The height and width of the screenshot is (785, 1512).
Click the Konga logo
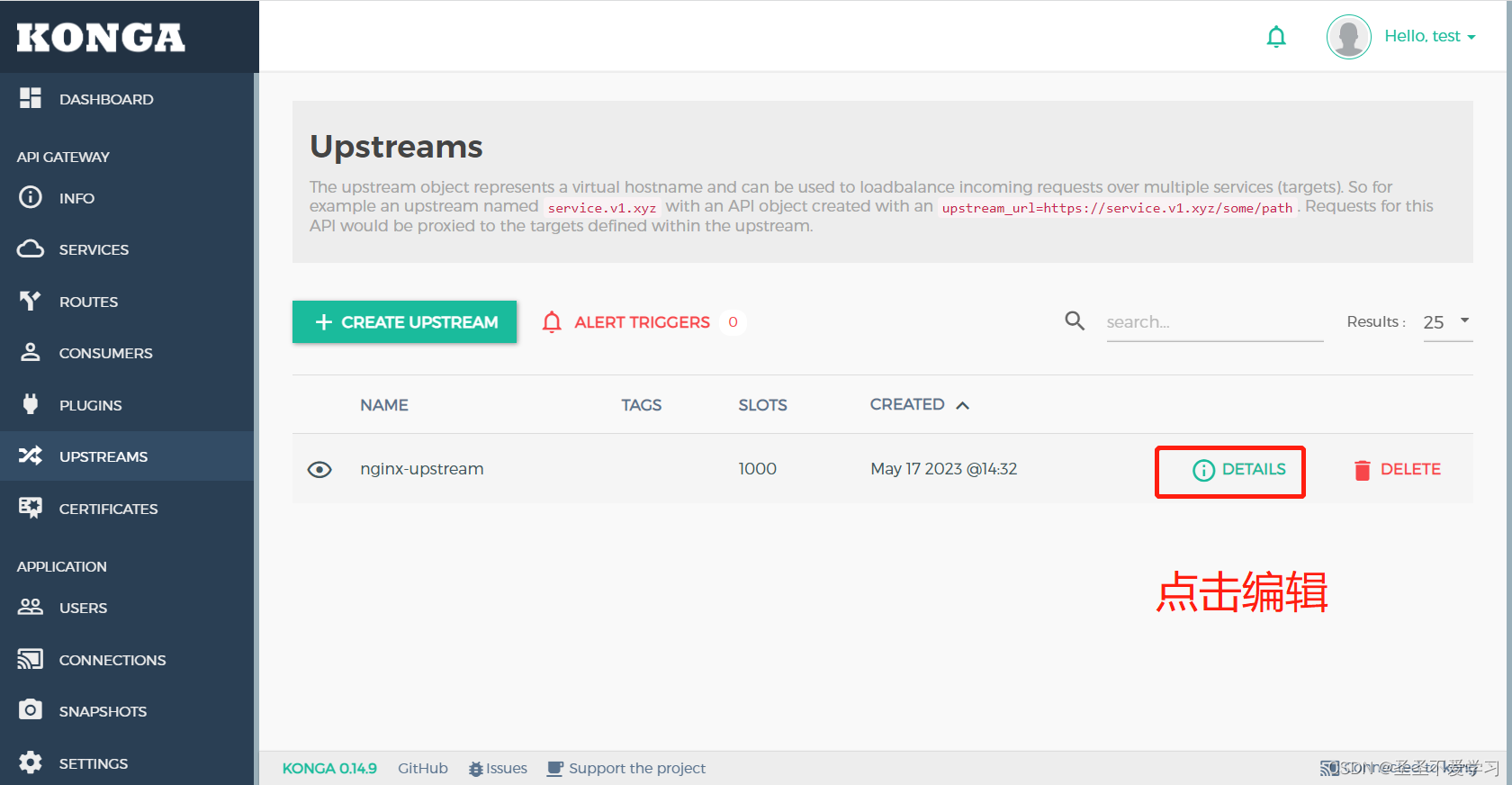point(101,38)
